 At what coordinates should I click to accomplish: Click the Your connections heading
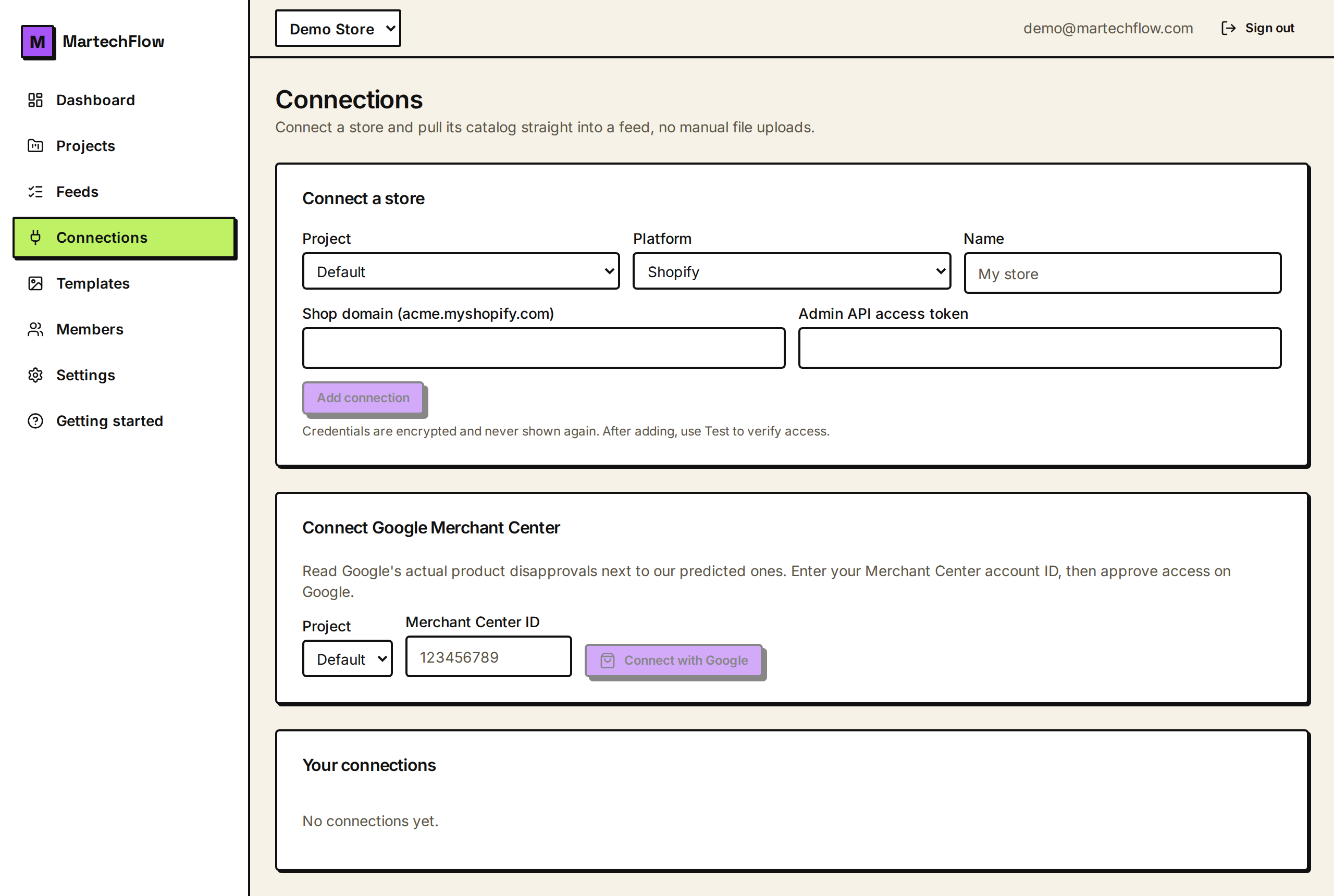[x=368, y=765]
